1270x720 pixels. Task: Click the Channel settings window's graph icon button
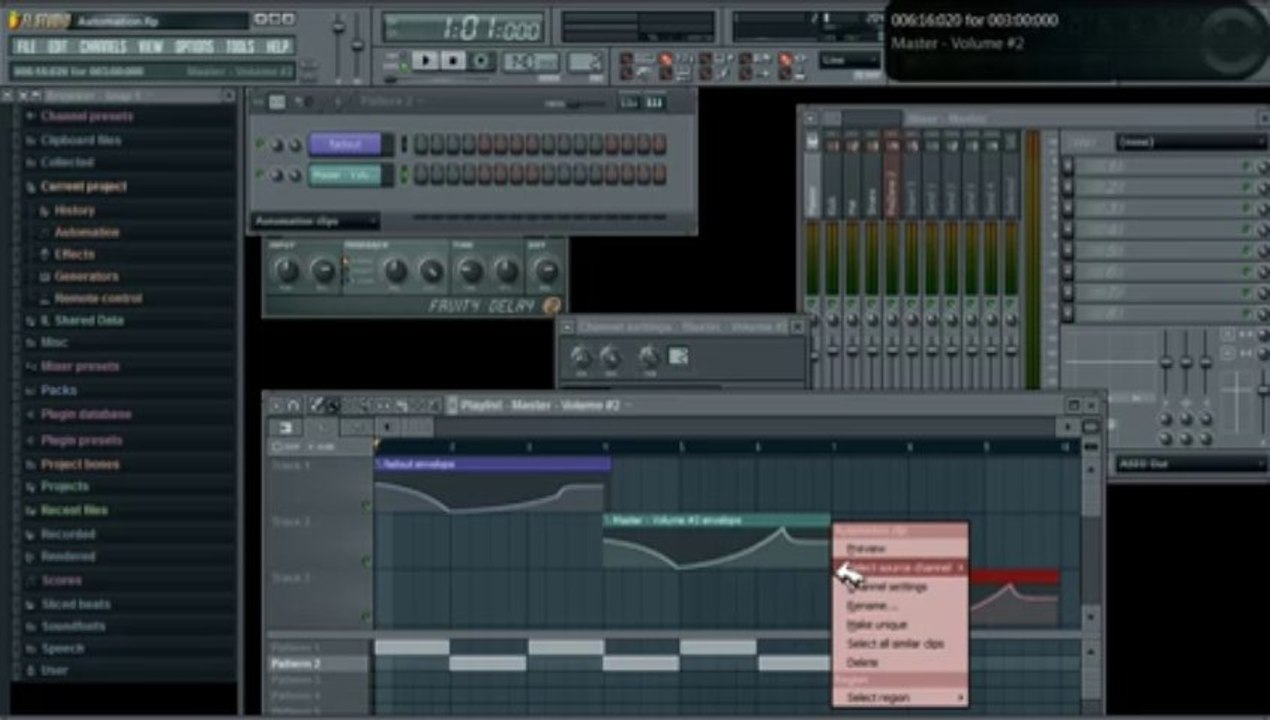coord(678,356)
